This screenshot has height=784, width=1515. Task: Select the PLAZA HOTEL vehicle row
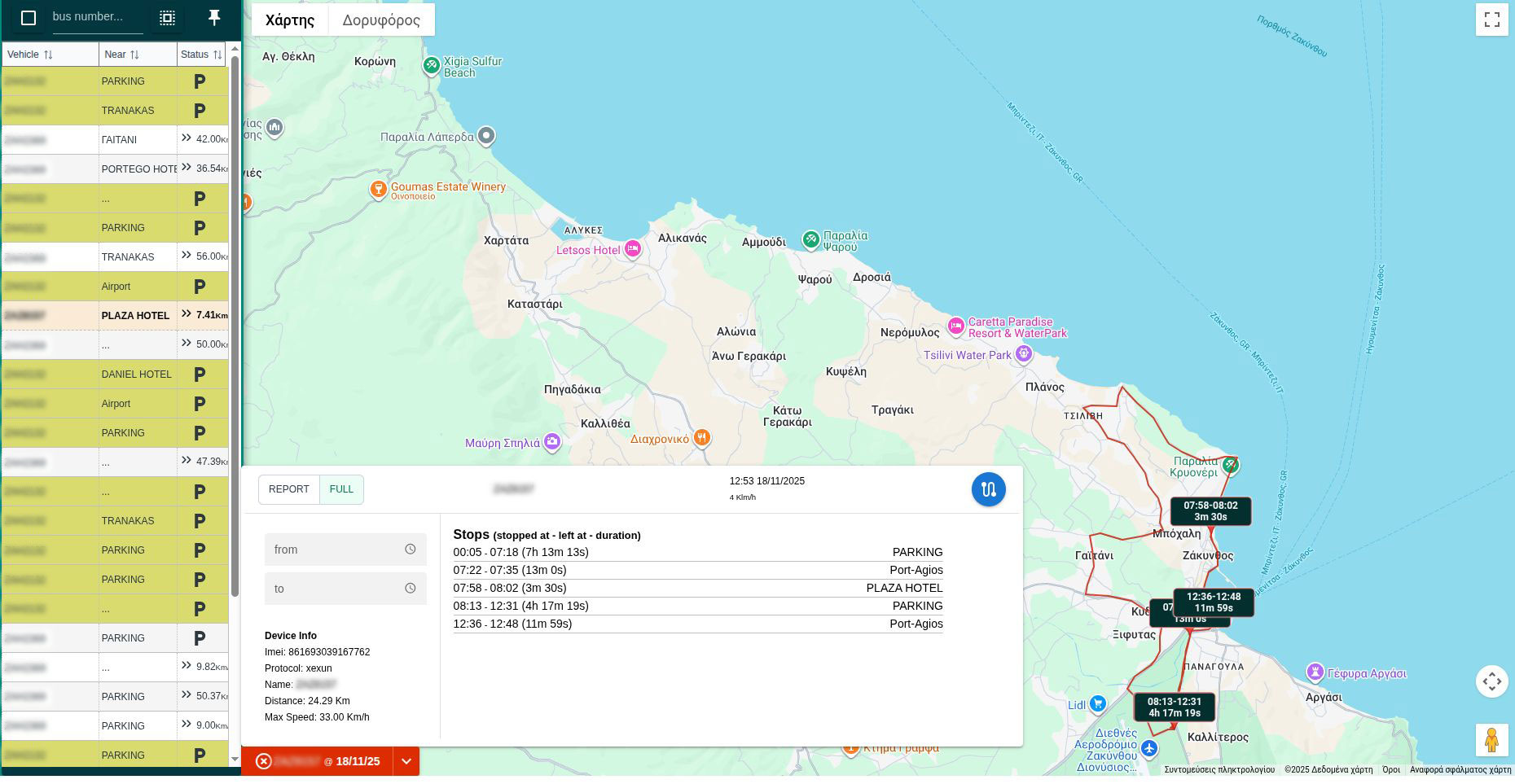tap(115, 316)
